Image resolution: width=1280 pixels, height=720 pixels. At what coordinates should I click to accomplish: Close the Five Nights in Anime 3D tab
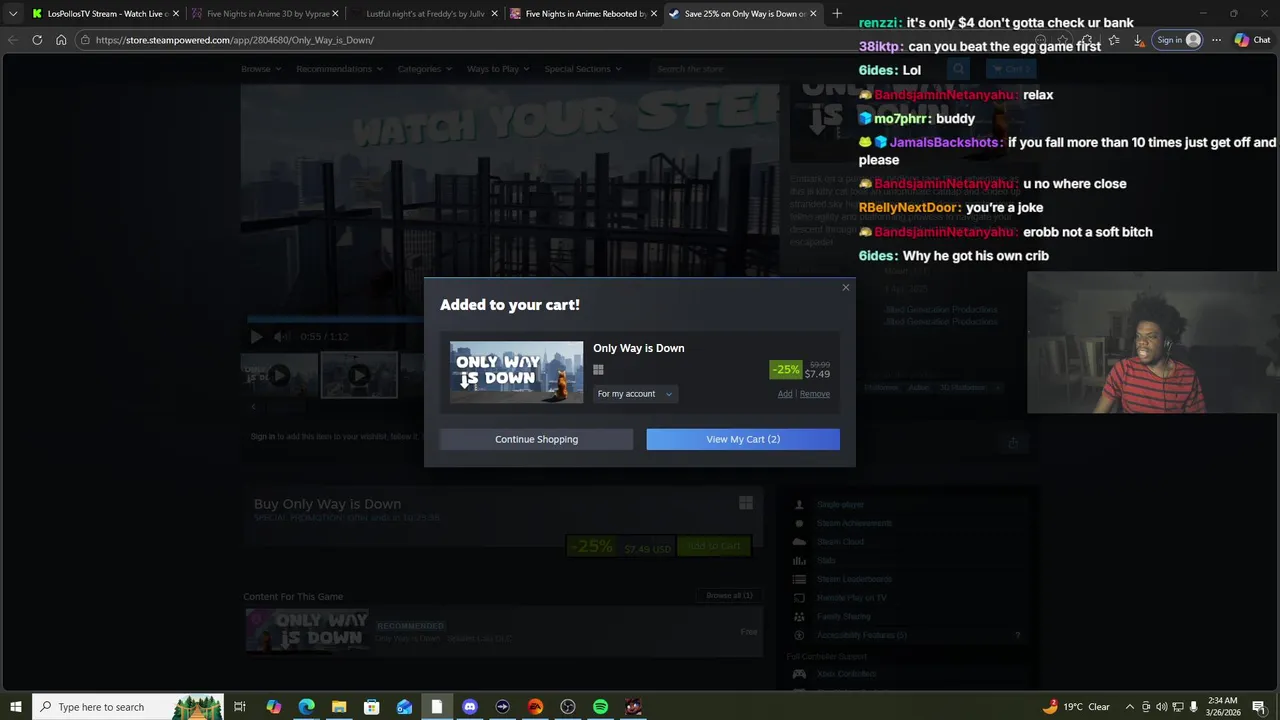[335, 14]
